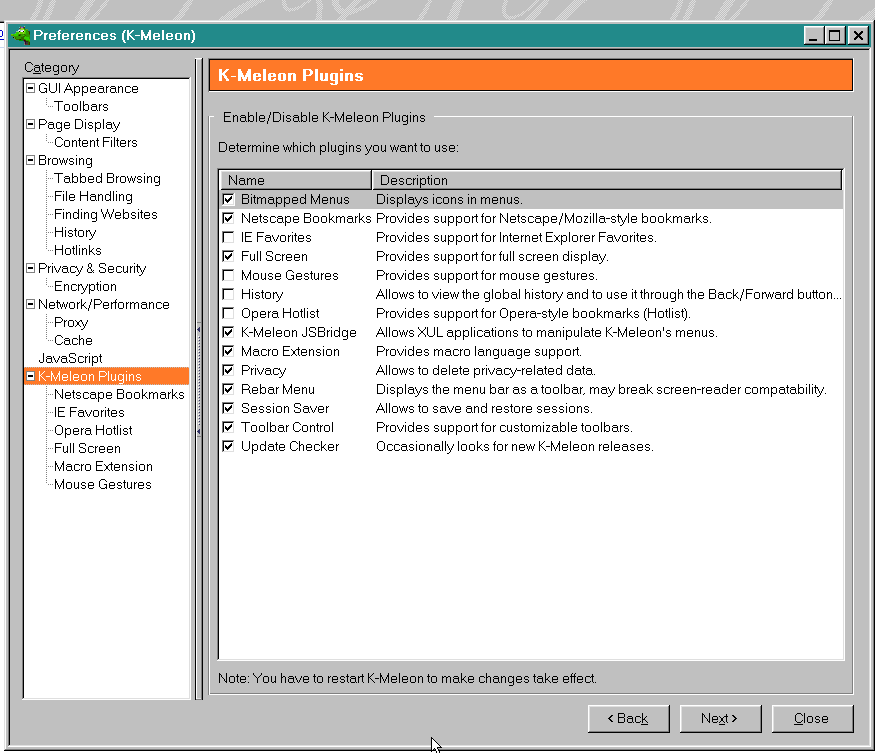Collapse the K-Meleon Plugins tree node

pos(30,377)
